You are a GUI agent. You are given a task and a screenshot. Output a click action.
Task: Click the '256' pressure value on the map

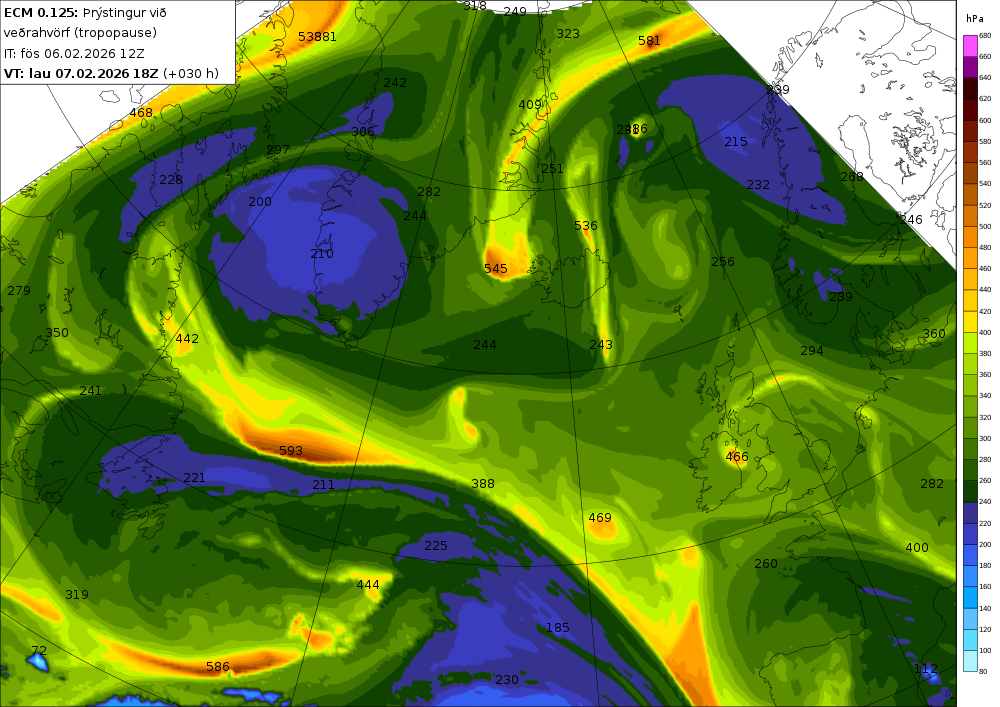click(x=723, y=262)
